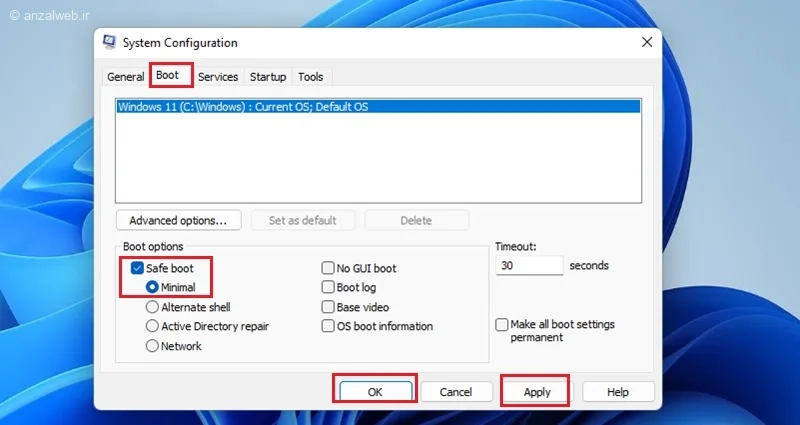This screenshot has height=425, width=800.
Task: Select the Boot tab
Action: tap(167, 75)
